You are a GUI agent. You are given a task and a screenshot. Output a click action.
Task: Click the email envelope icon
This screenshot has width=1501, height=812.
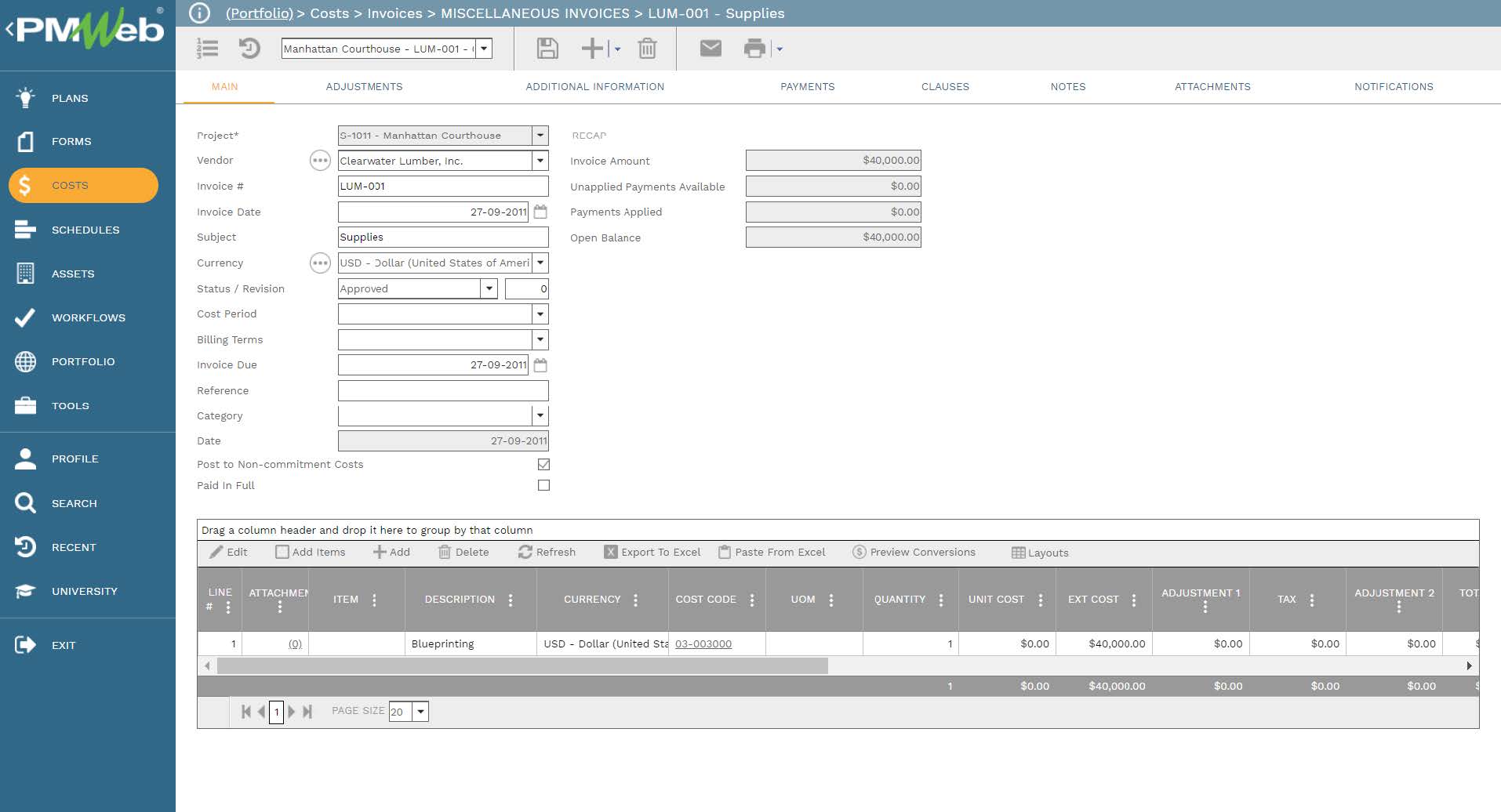(x=711, y=49)
